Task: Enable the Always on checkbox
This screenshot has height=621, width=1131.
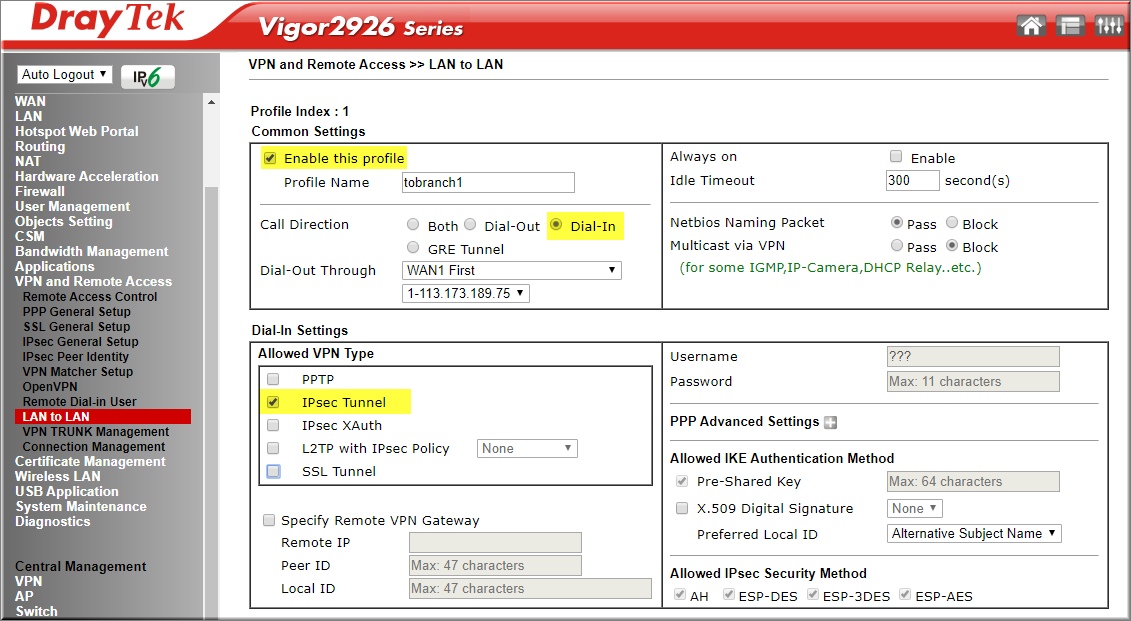Action: tap(896, 157)
